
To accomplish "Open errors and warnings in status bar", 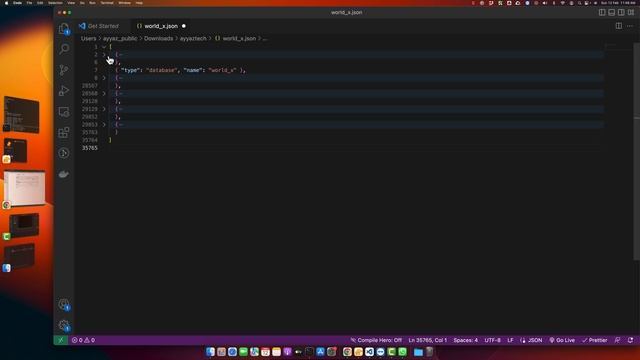I will pos(83,340).
